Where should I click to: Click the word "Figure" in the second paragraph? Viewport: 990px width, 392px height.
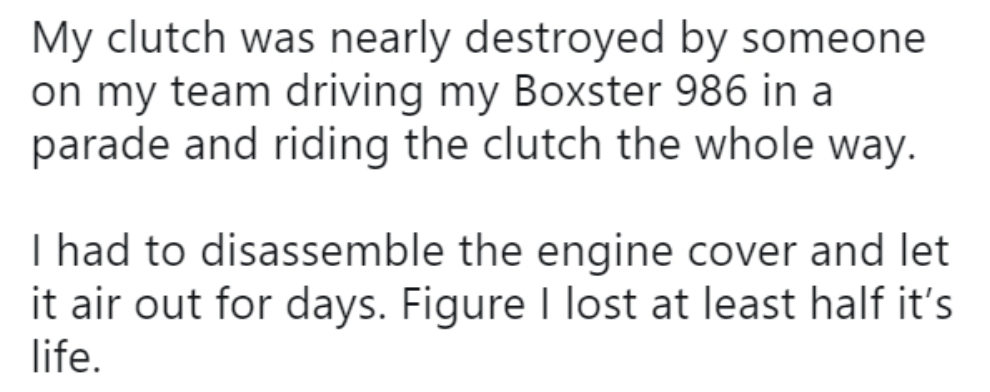[x=463, y=306]
